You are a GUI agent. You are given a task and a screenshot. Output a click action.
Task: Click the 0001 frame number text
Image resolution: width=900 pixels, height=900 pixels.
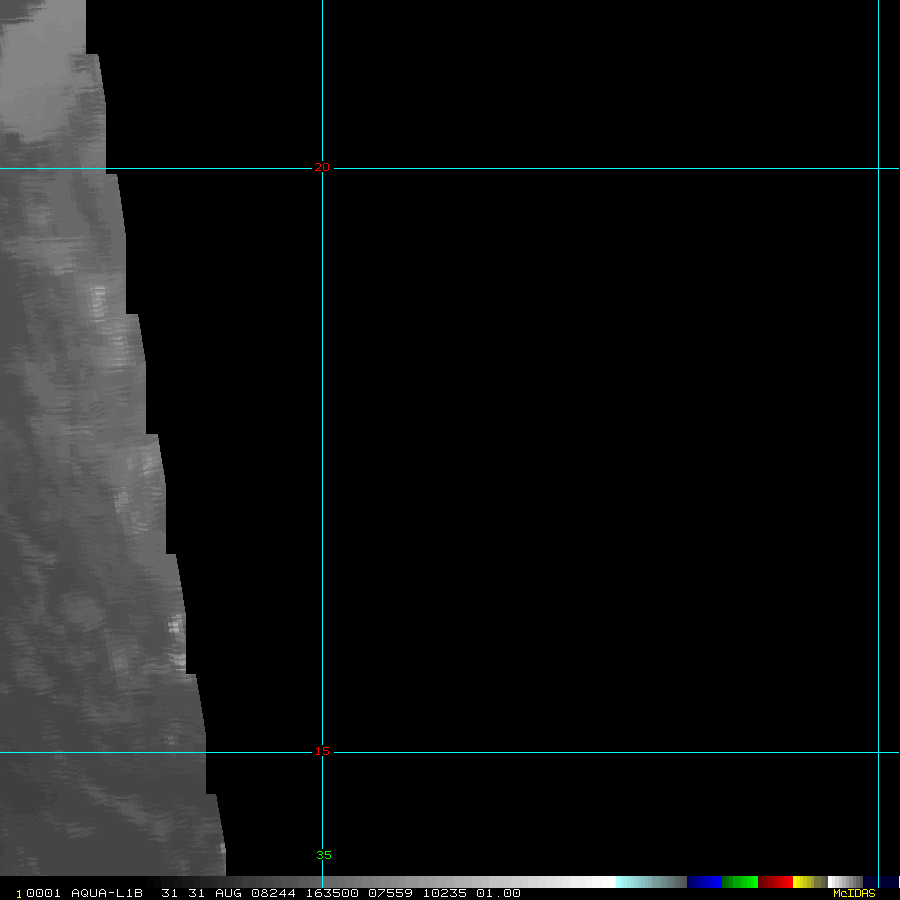[41, 893]
